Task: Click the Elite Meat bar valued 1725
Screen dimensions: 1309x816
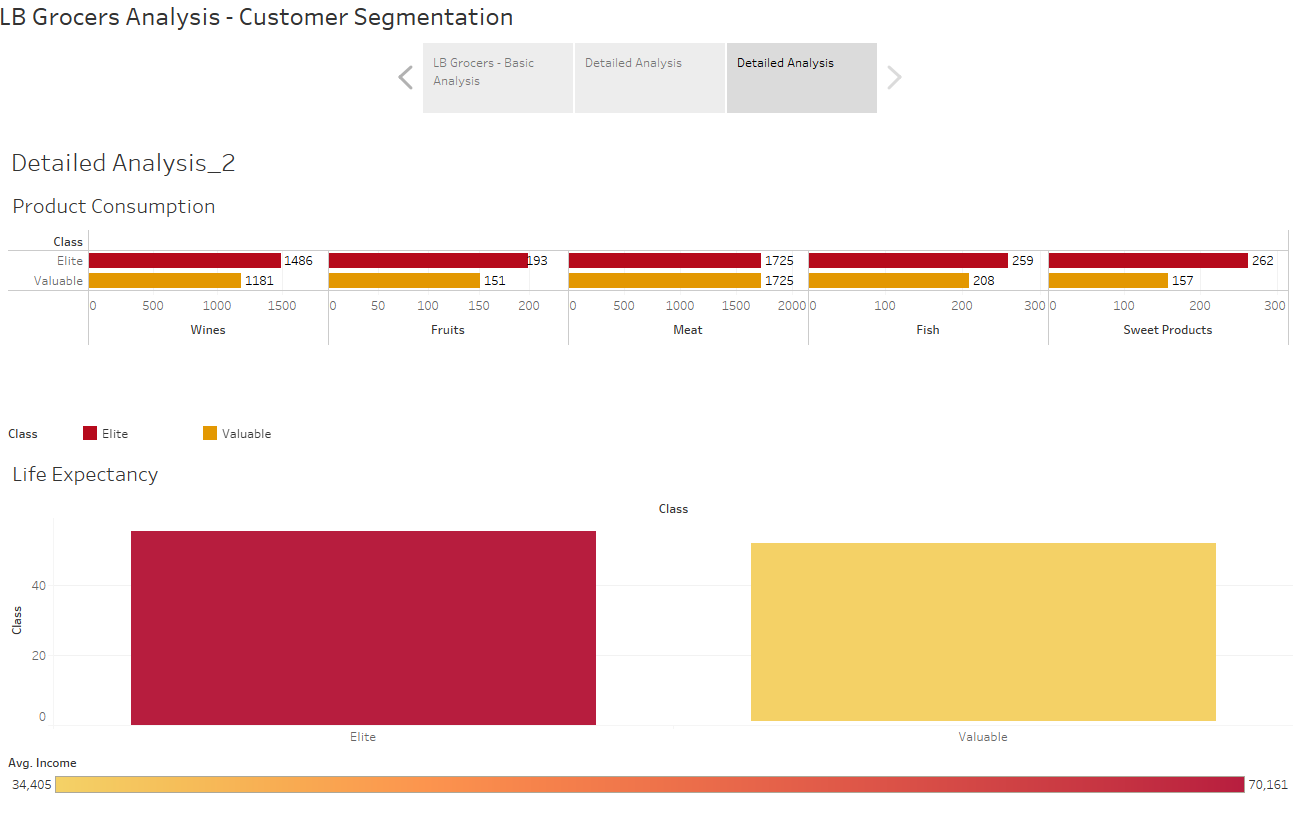Action: 665,260
